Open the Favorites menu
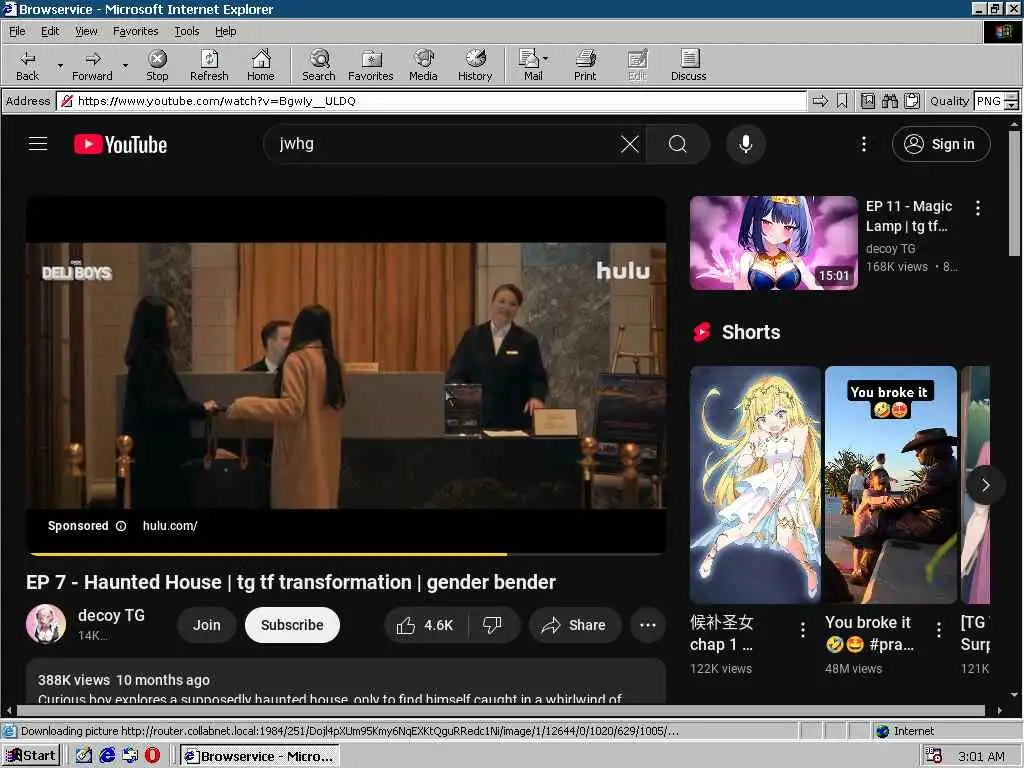This screenshot has width=1024, height=768. [x=135, y=31]
